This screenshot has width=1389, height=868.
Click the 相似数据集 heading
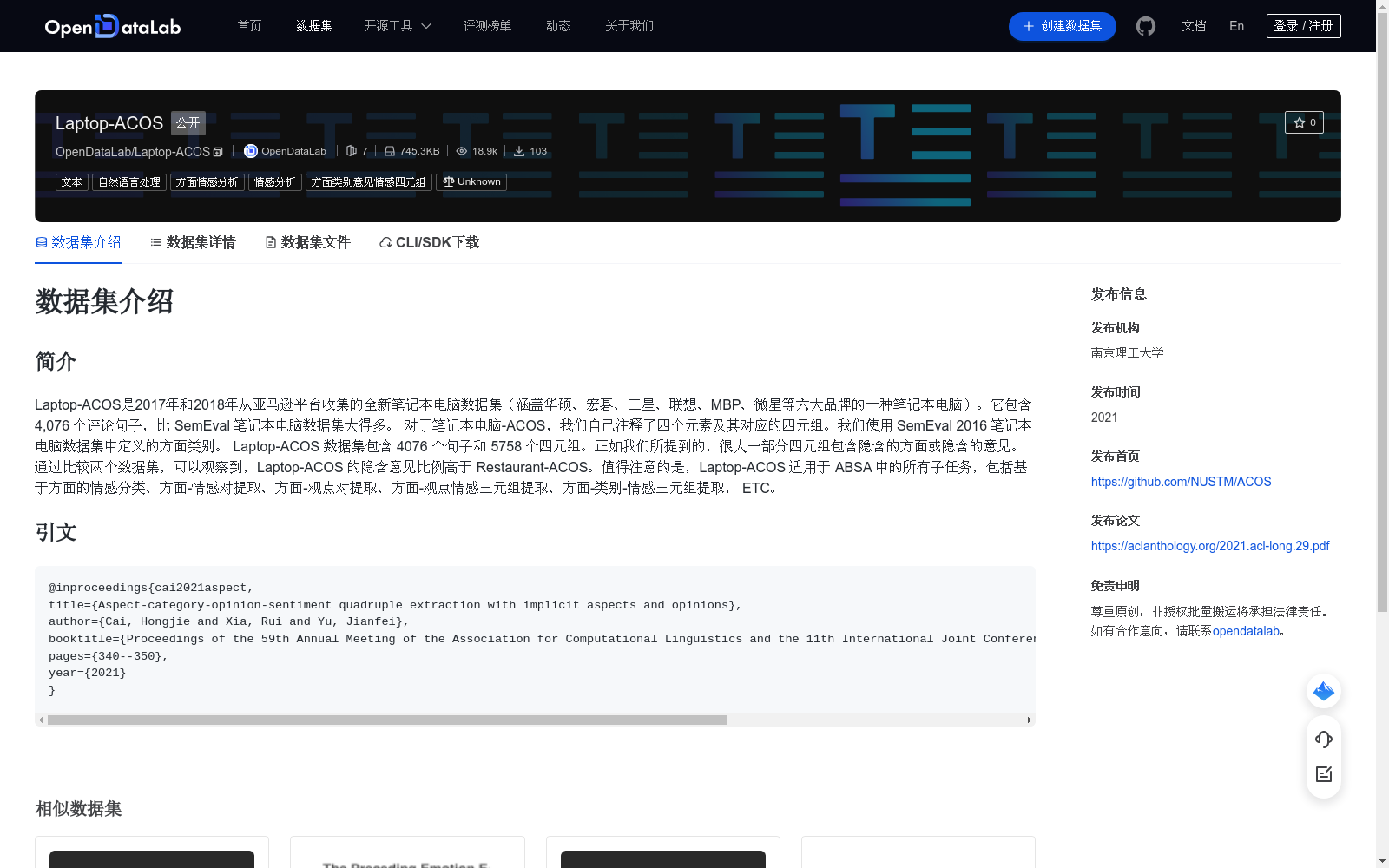(78, 809)
